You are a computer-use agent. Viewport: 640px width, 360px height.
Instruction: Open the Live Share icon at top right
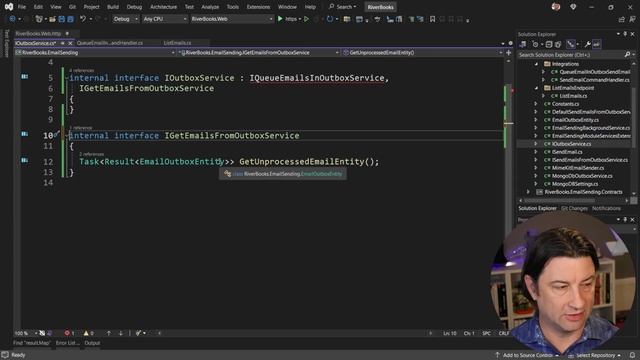tap(622, 19)
